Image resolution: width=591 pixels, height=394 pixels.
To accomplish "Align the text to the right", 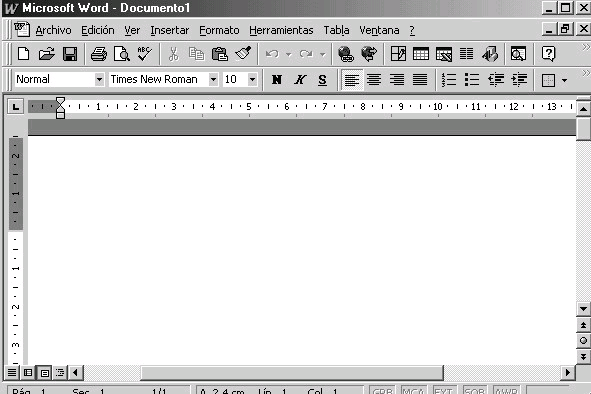I will coord(397,80).
